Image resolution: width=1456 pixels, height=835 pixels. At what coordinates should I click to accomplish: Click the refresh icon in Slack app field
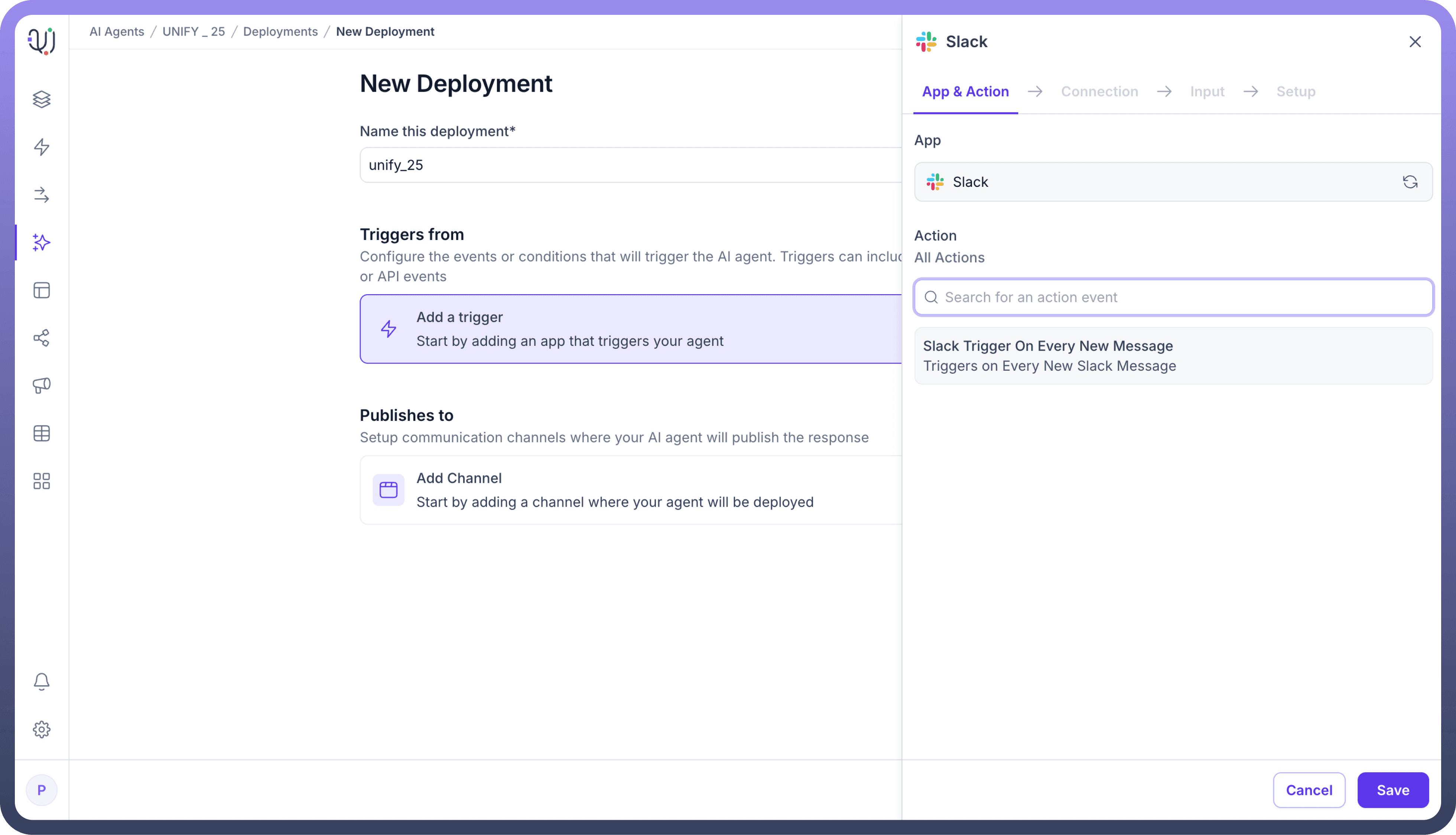pos(1410,182)
